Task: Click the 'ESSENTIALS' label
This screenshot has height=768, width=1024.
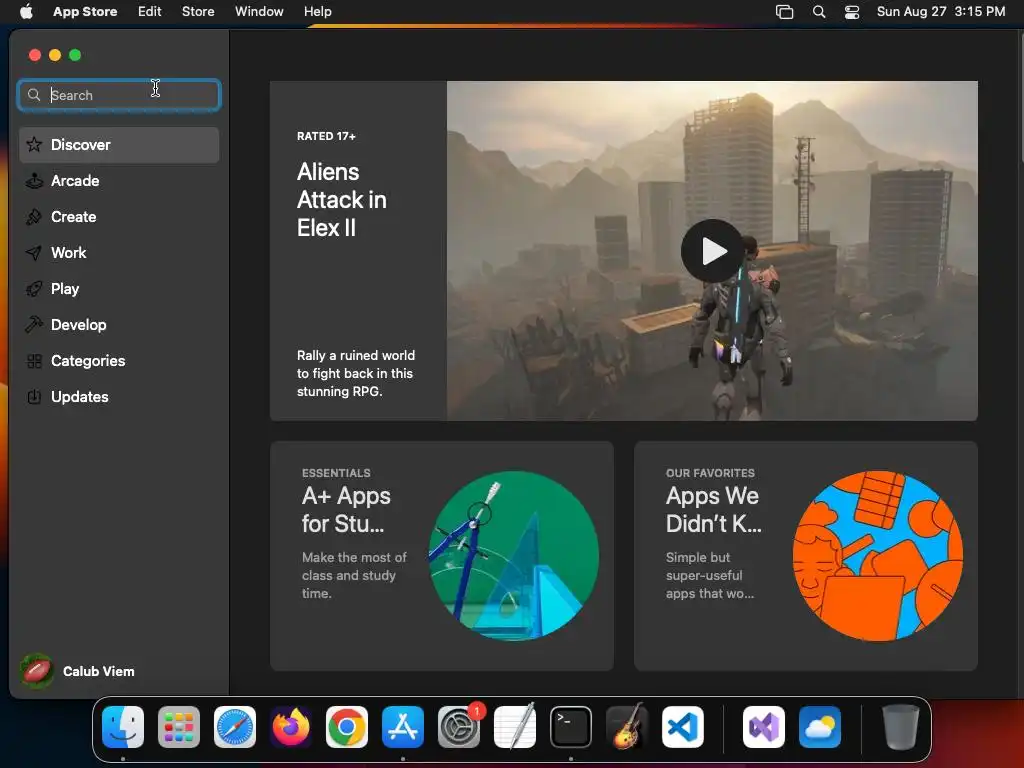Action: [x=336, y=473]
